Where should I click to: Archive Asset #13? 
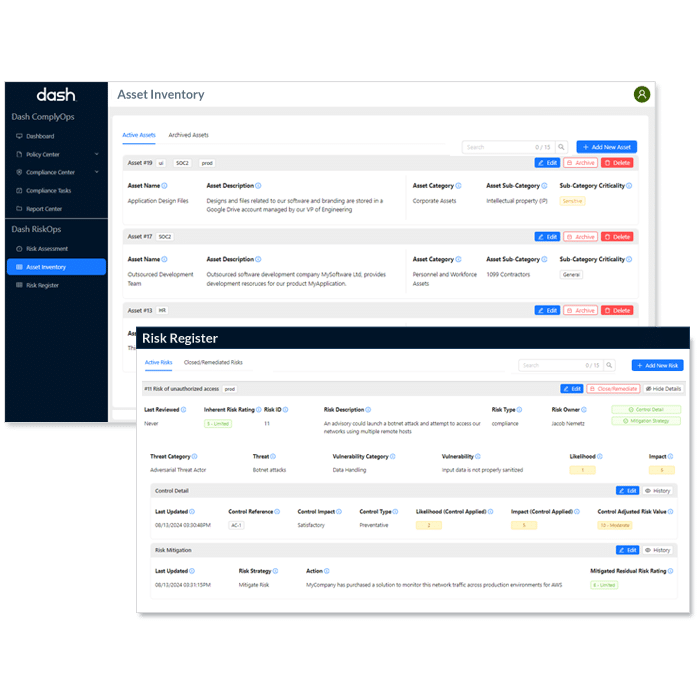[580, 310]
